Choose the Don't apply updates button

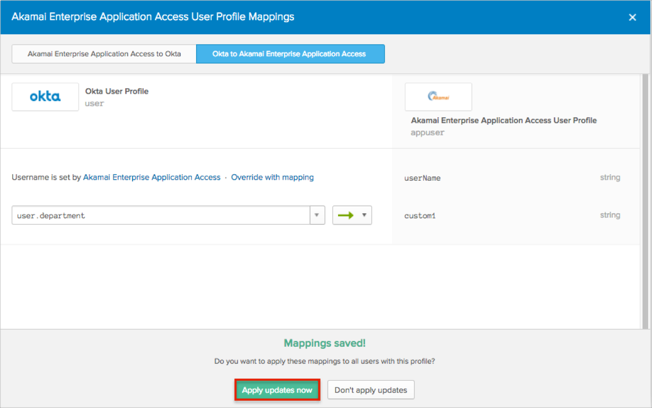coord(370,390)
